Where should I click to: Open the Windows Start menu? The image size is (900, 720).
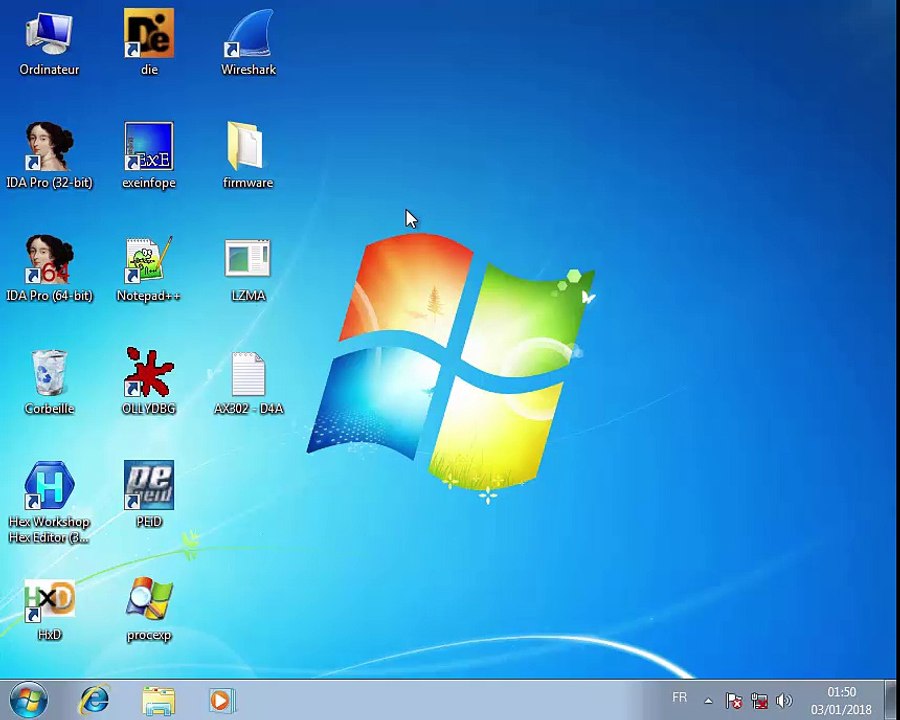29,700
